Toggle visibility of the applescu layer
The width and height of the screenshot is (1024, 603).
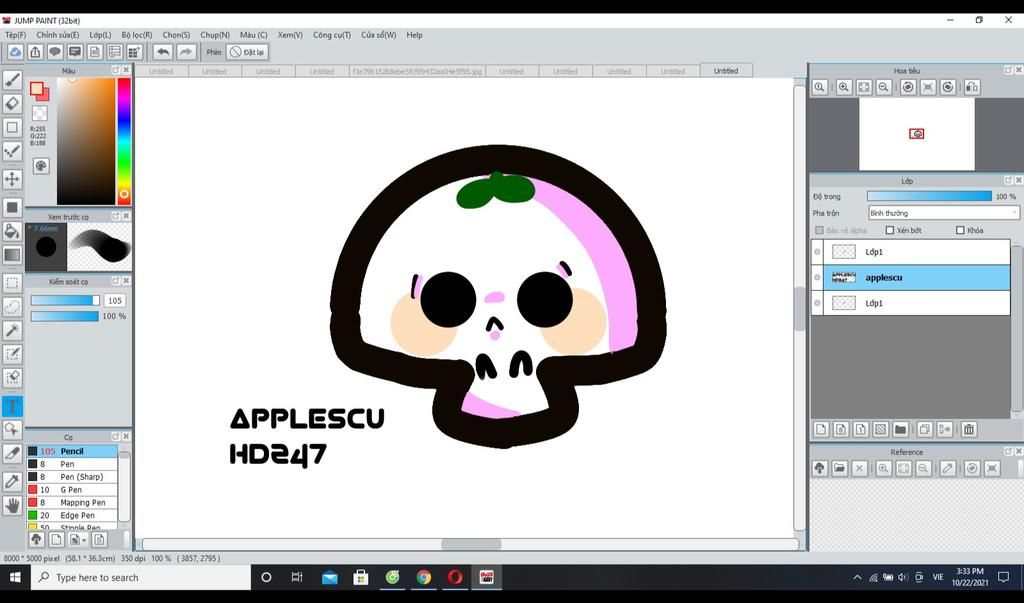coord(817,278)
